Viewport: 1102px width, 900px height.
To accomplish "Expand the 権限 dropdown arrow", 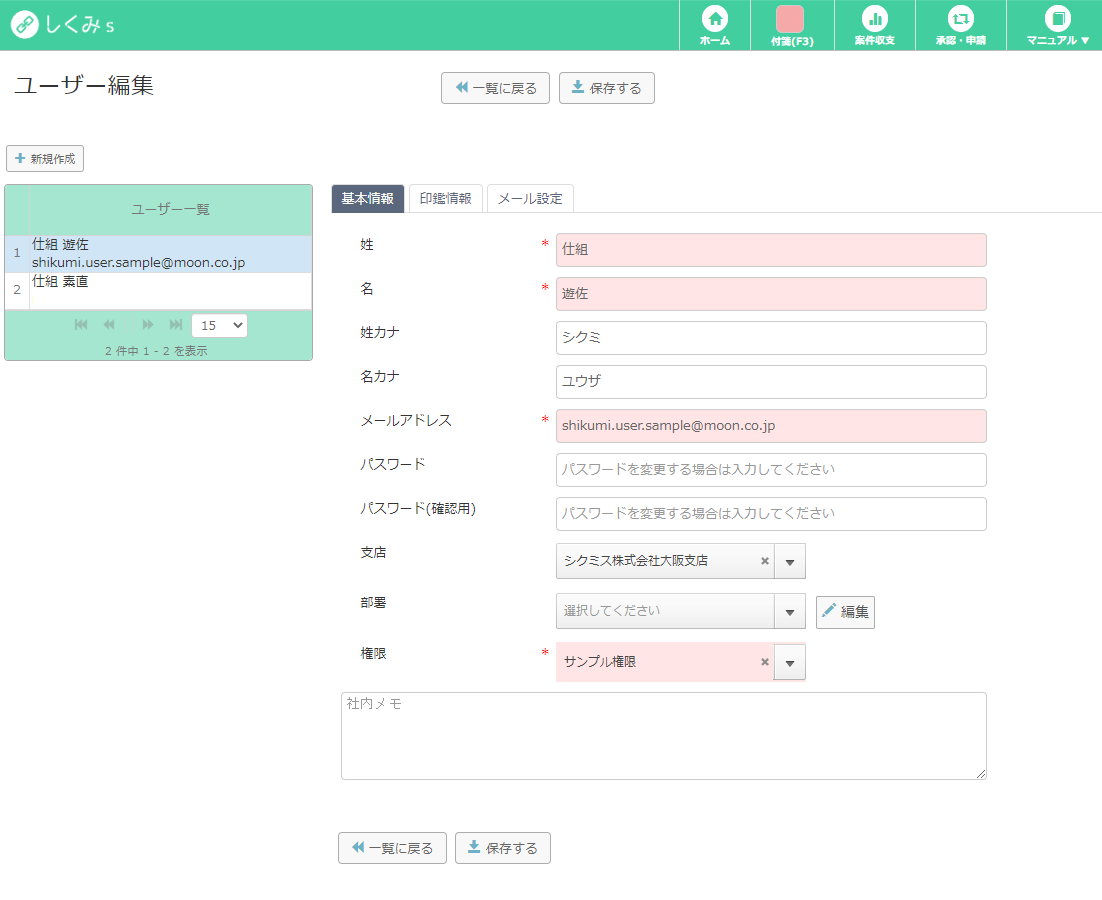I will pos(790,663).
